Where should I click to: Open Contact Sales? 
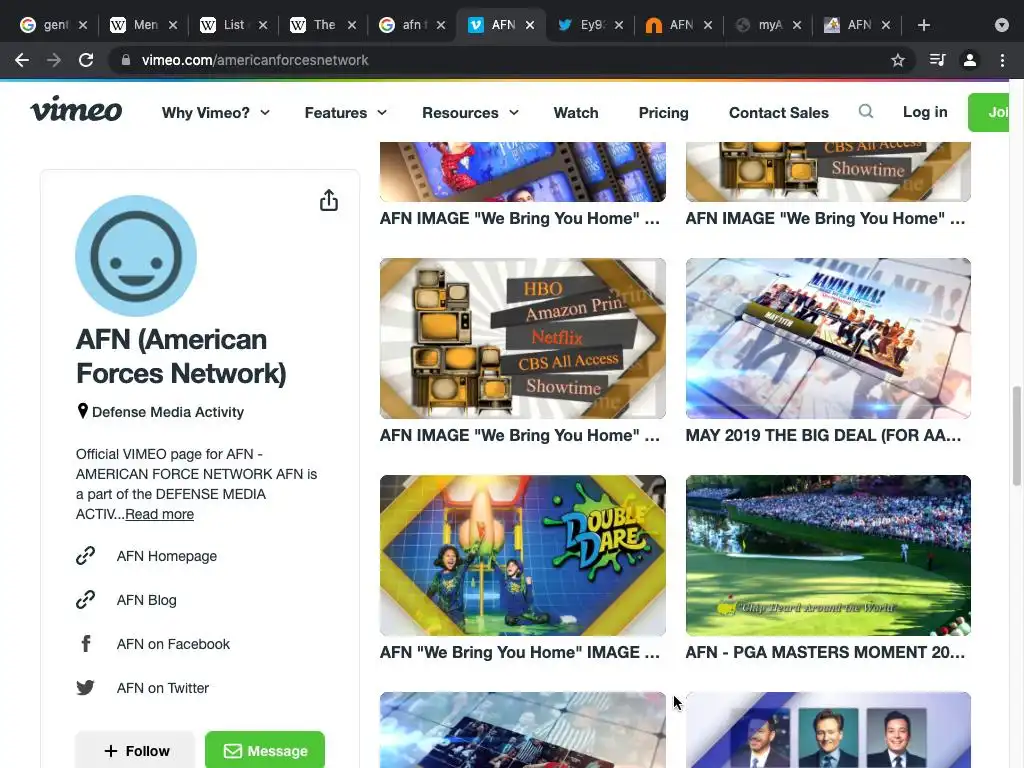click(778, 112)
